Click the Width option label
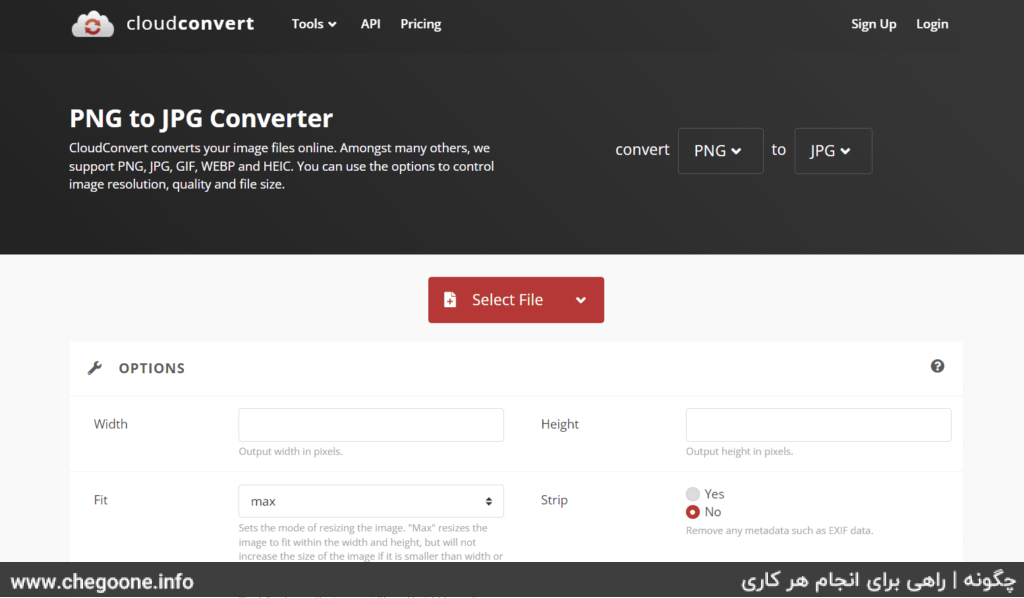 110,424
